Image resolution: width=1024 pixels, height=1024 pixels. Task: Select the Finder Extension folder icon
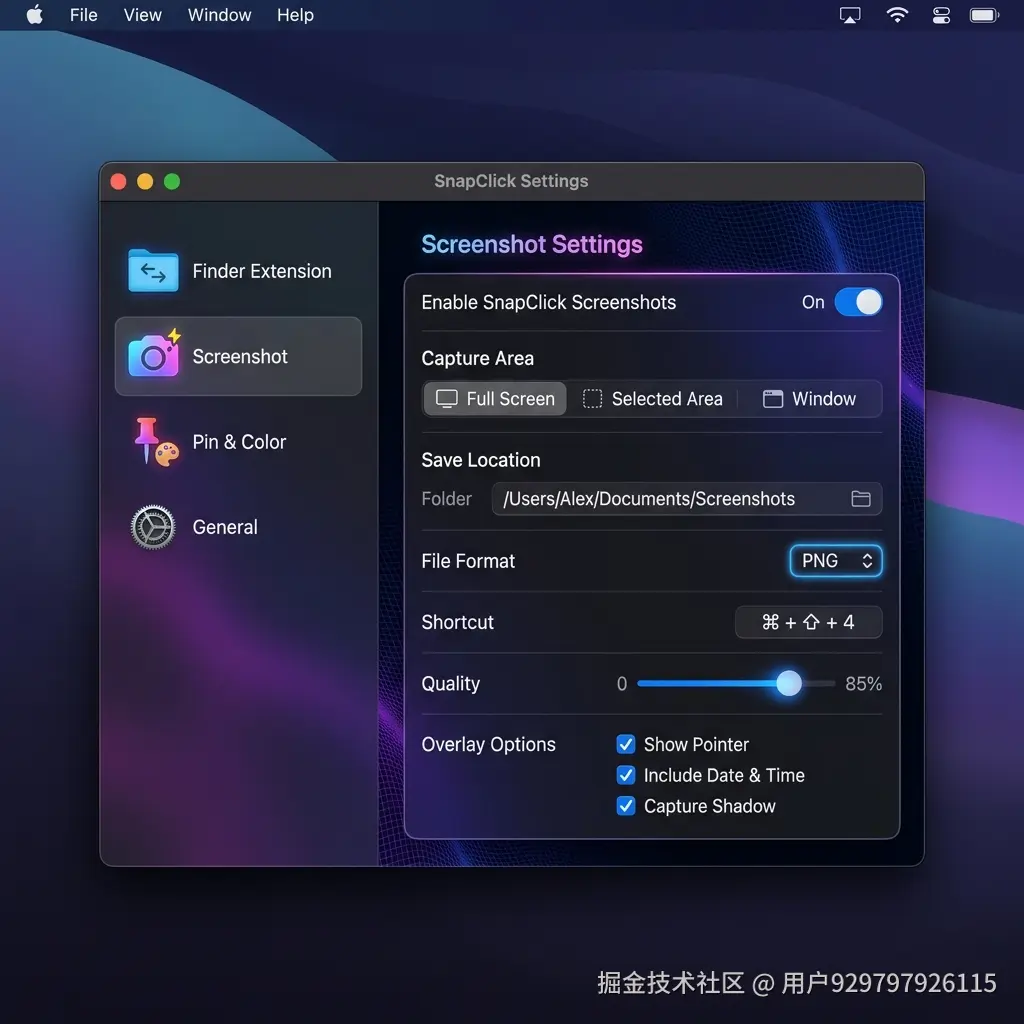(x=153, y=270)
